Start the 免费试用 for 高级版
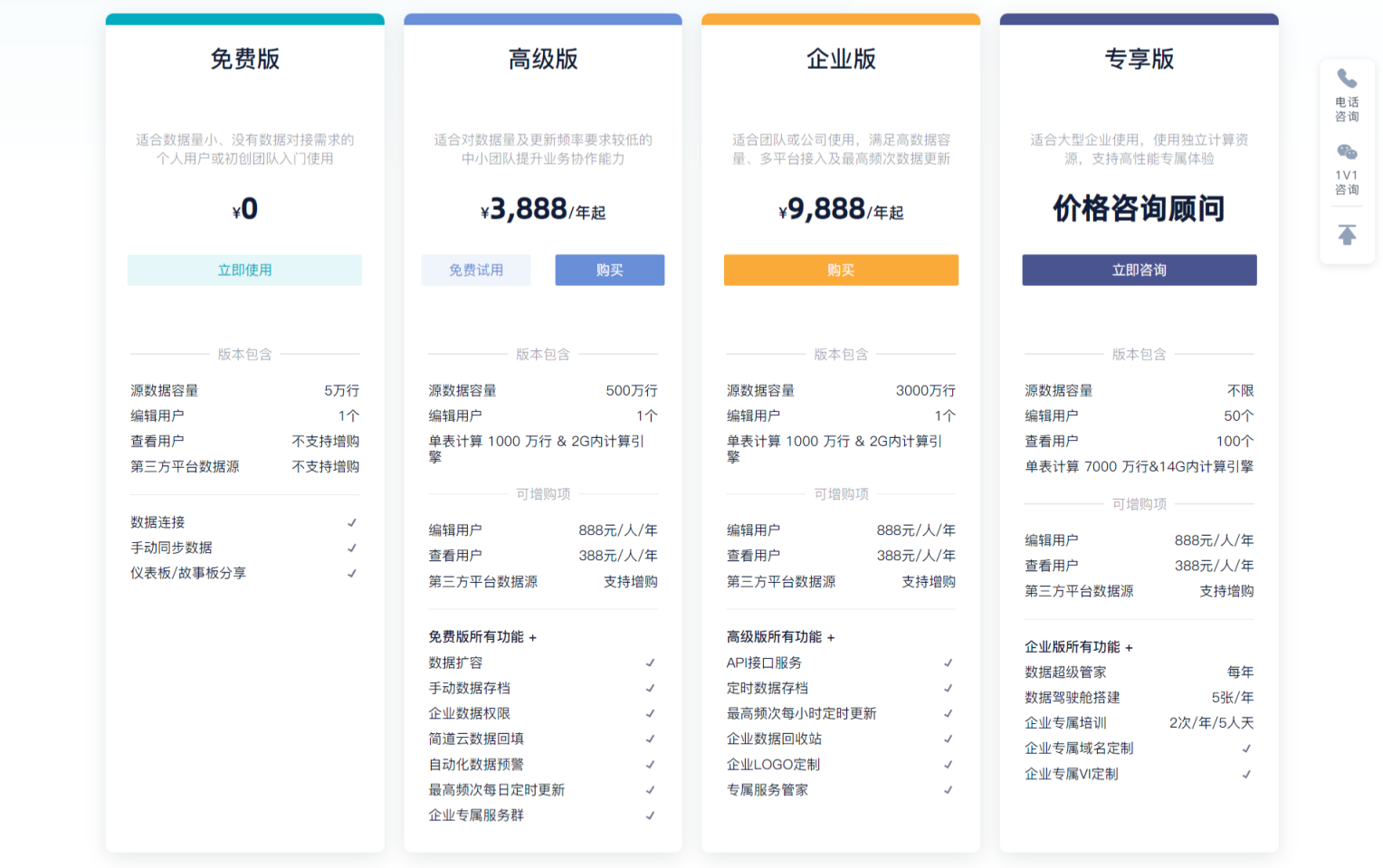1383x868 pixels. (x=476, y=270)
